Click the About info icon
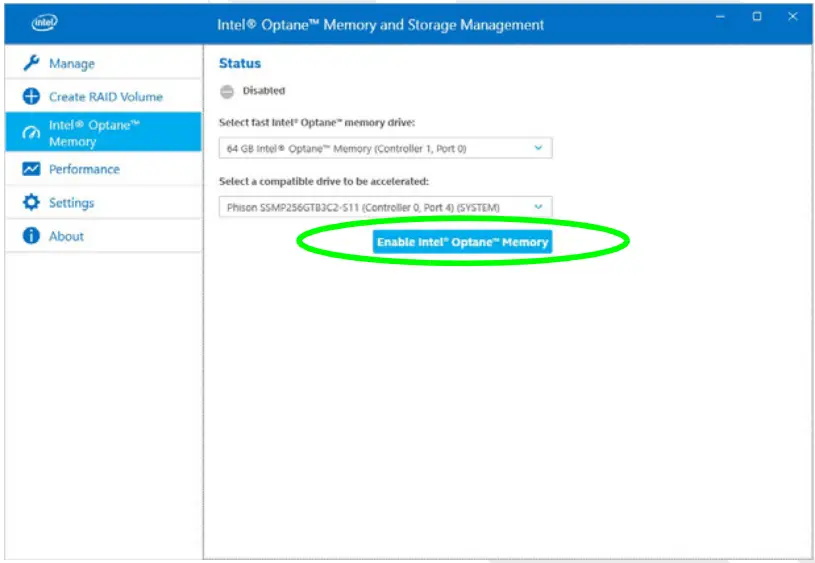The height and width of the screenshot is (563, 815). 31,237
